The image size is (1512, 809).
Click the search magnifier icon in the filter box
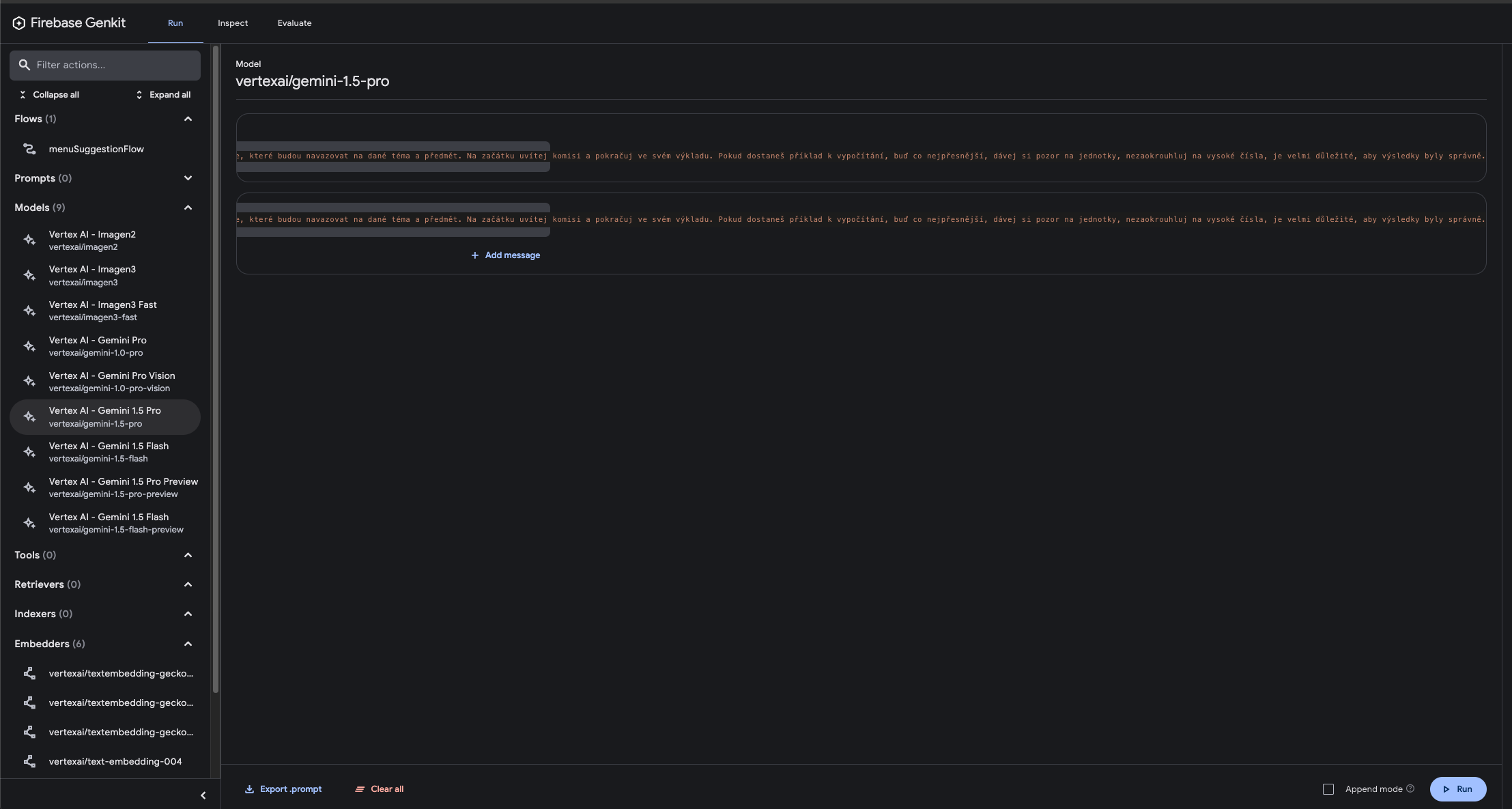[25, 65]
